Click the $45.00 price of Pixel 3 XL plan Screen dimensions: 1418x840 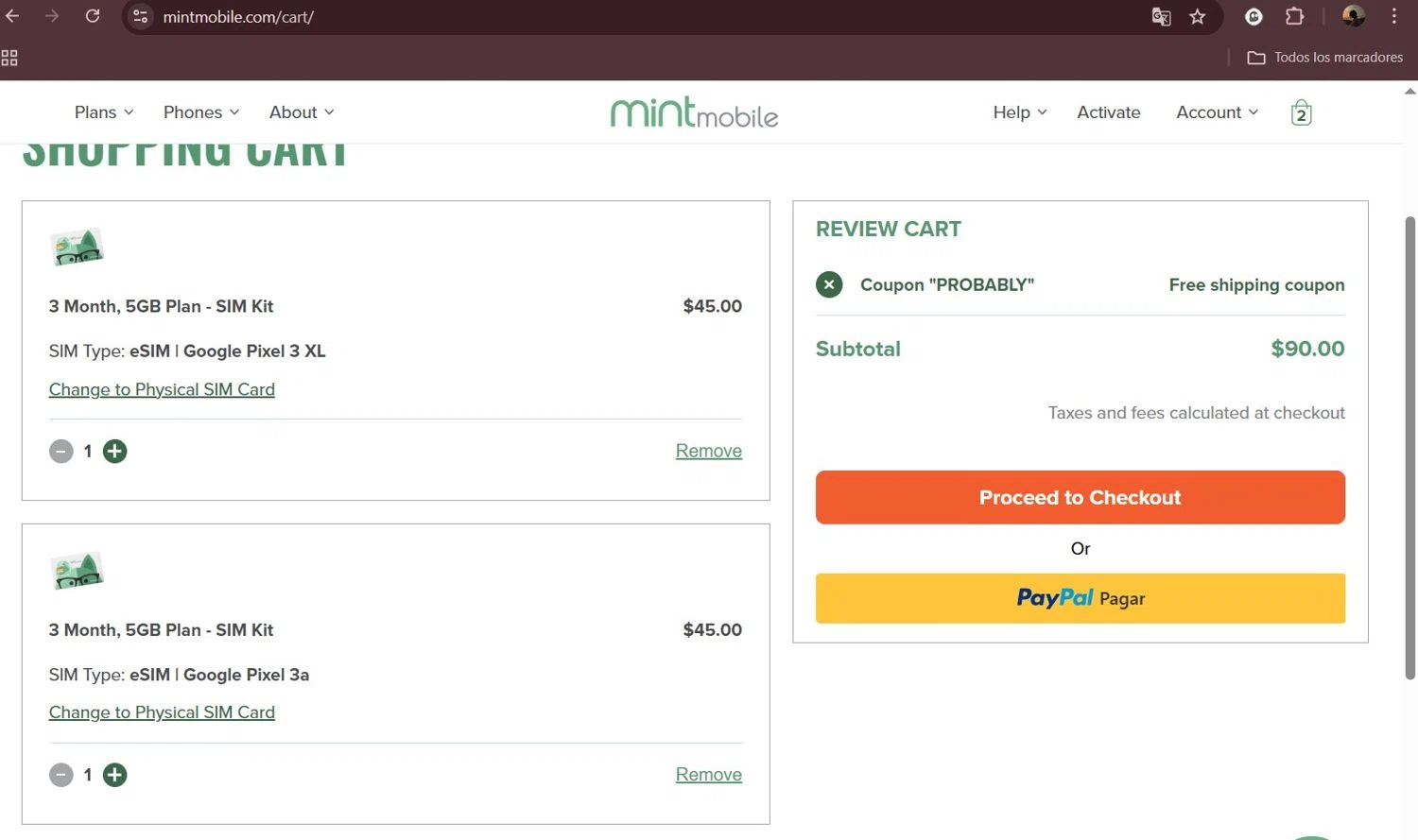713,306
